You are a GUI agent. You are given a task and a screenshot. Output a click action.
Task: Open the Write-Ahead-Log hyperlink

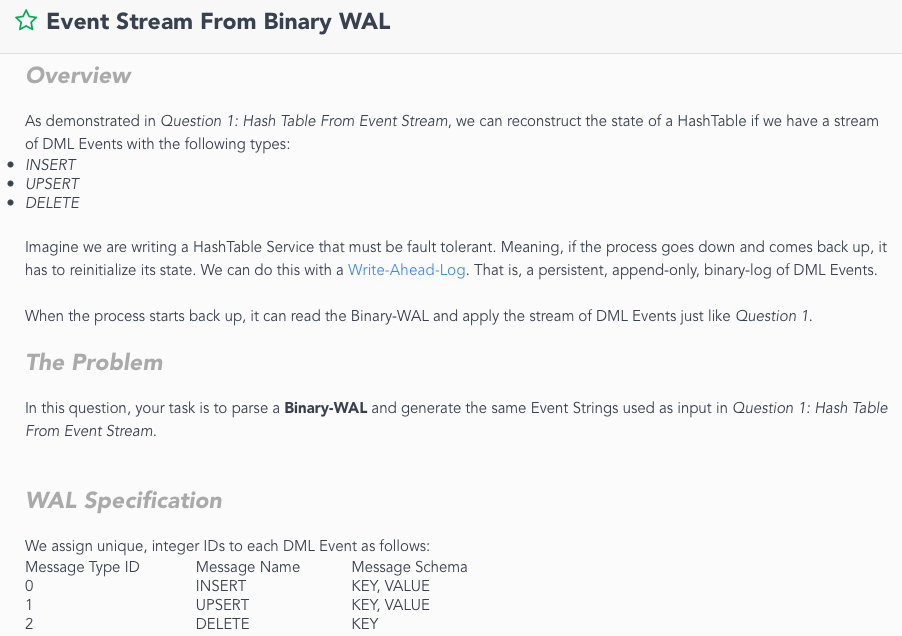coord(406,269)
